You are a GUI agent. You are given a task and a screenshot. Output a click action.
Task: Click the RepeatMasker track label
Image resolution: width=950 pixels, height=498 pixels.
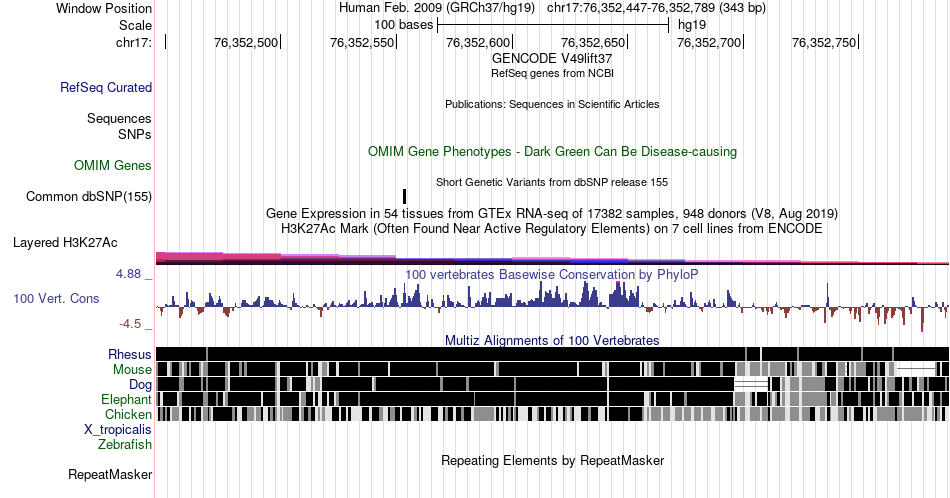[110, 474]
